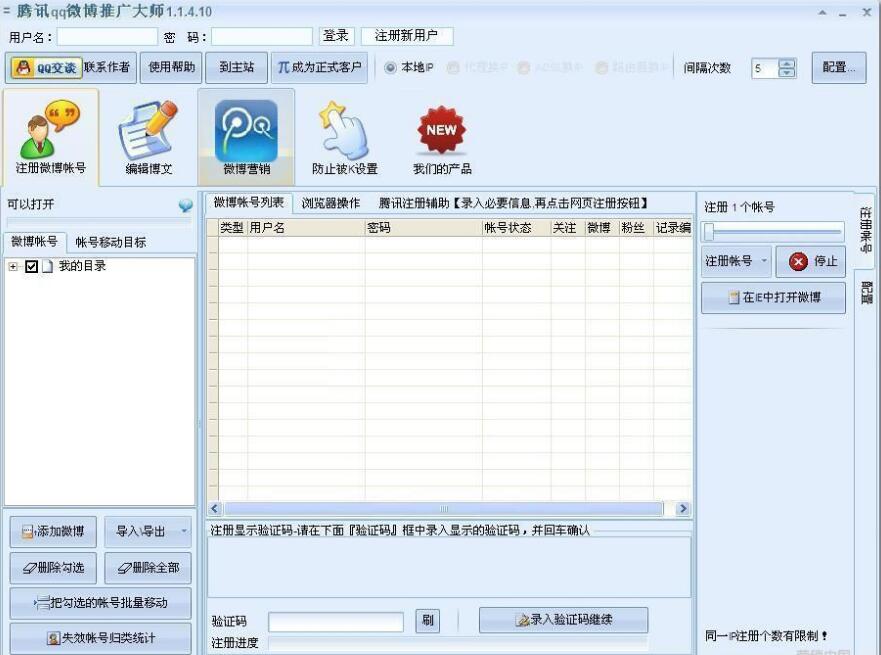
Task: Open the 导入\导出 dropdown
Action: pos(148,531)
